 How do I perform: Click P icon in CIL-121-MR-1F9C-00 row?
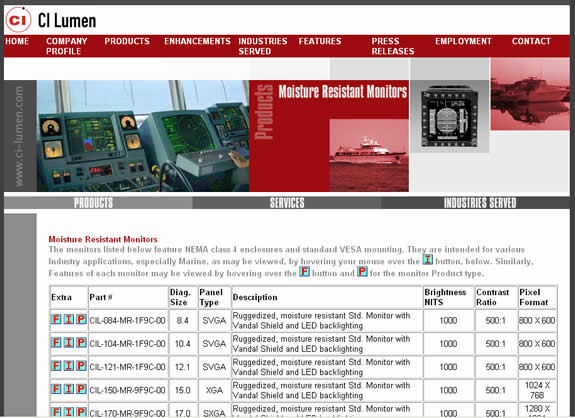click(x=81, y=366)
